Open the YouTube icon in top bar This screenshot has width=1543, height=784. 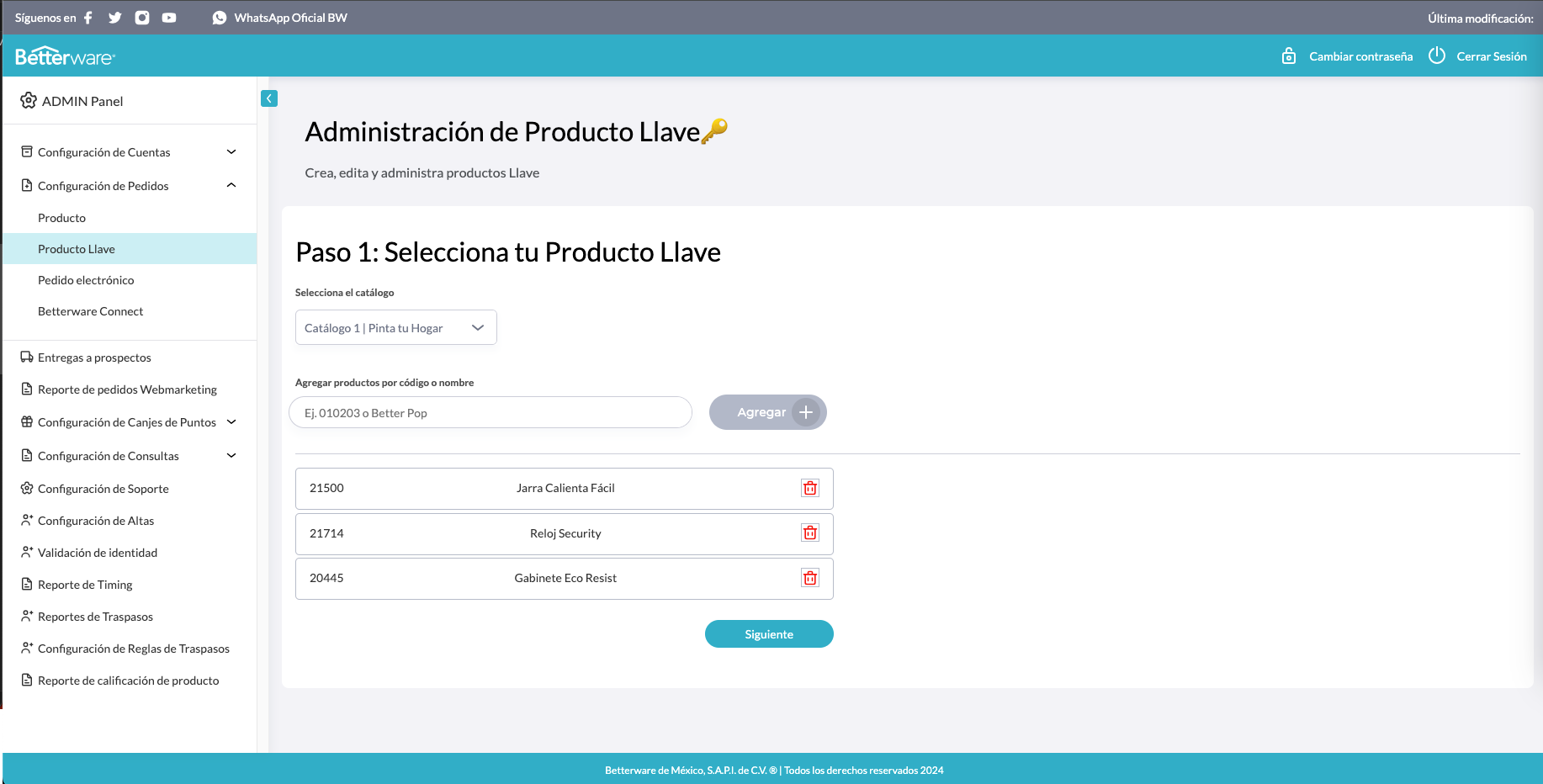(169, 18)
